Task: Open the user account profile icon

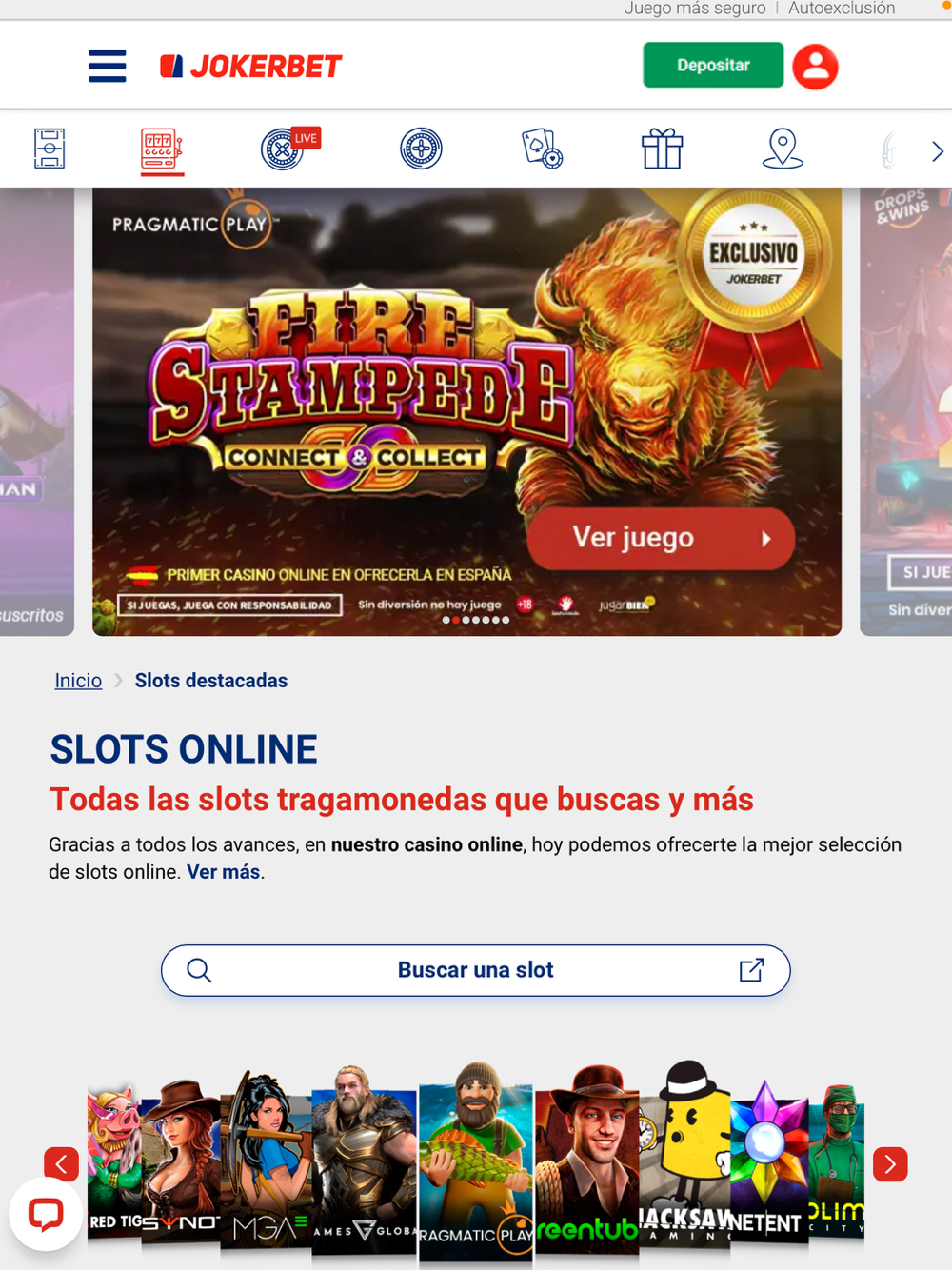Action: pos(815,67)
